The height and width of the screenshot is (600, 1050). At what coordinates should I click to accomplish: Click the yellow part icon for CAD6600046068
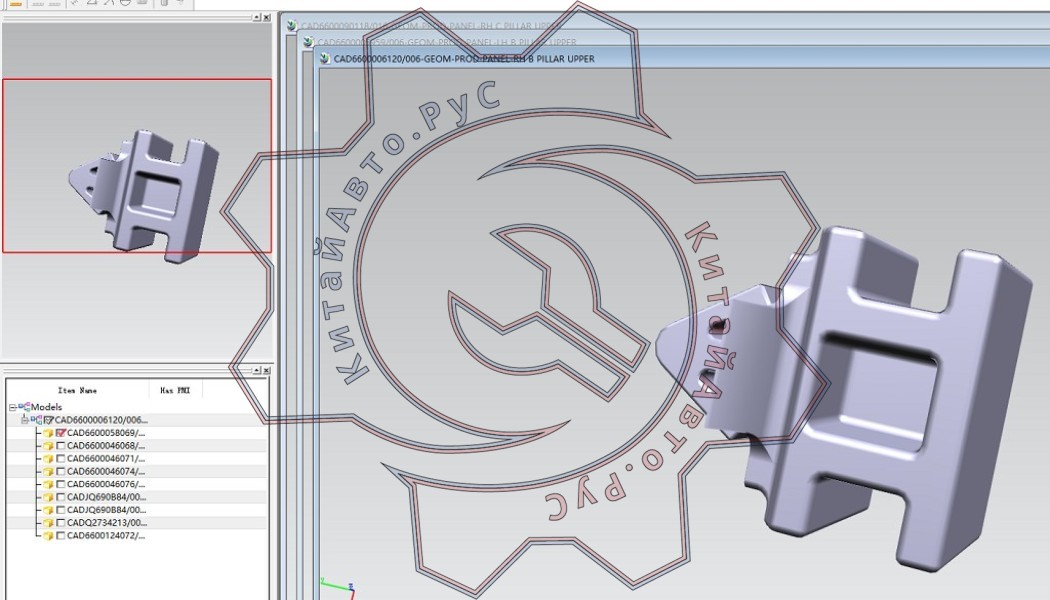click(x=48, y=446)
